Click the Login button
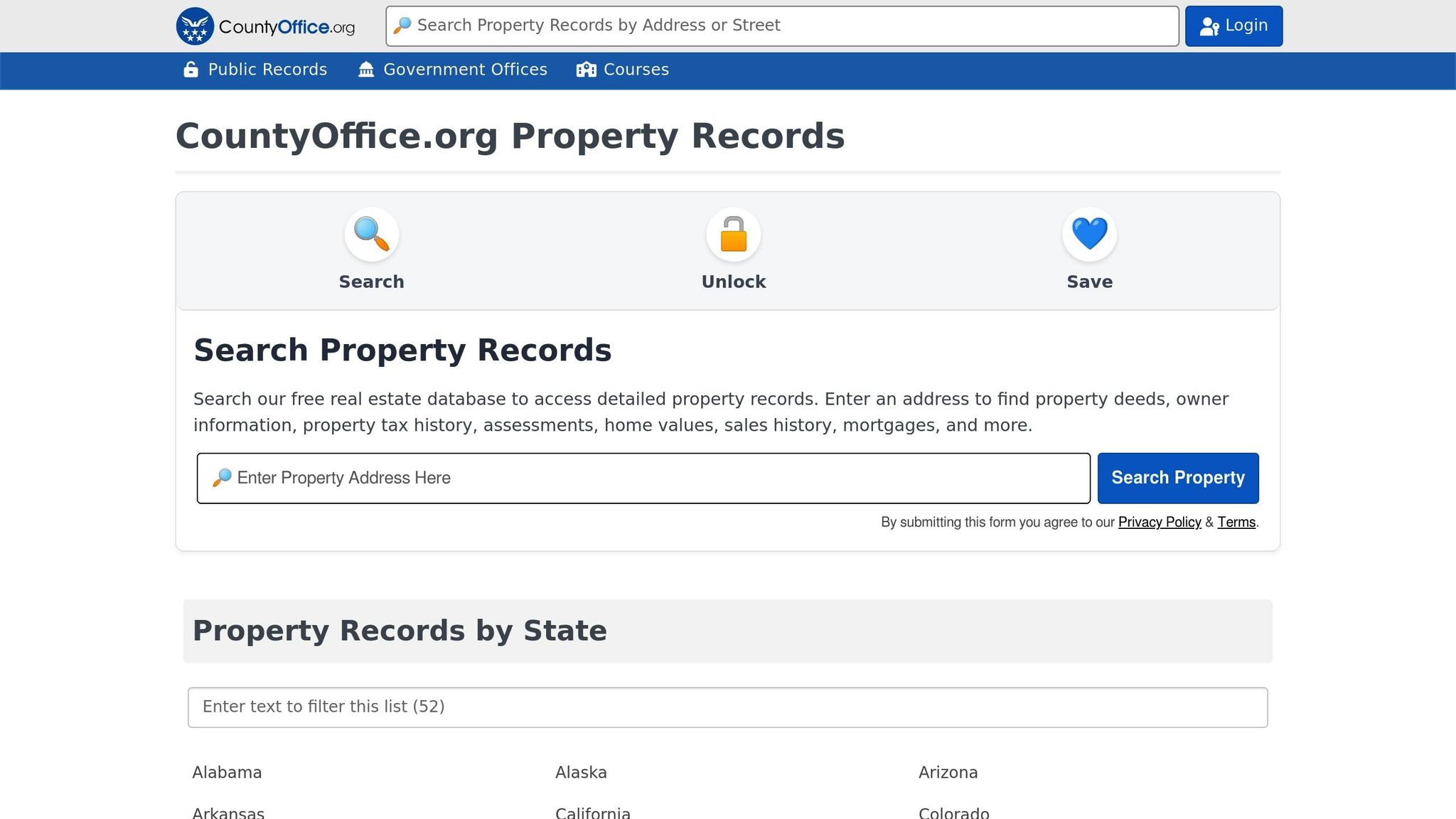1456x819 pixels. pyautogui.click(x=1233, y=26)
